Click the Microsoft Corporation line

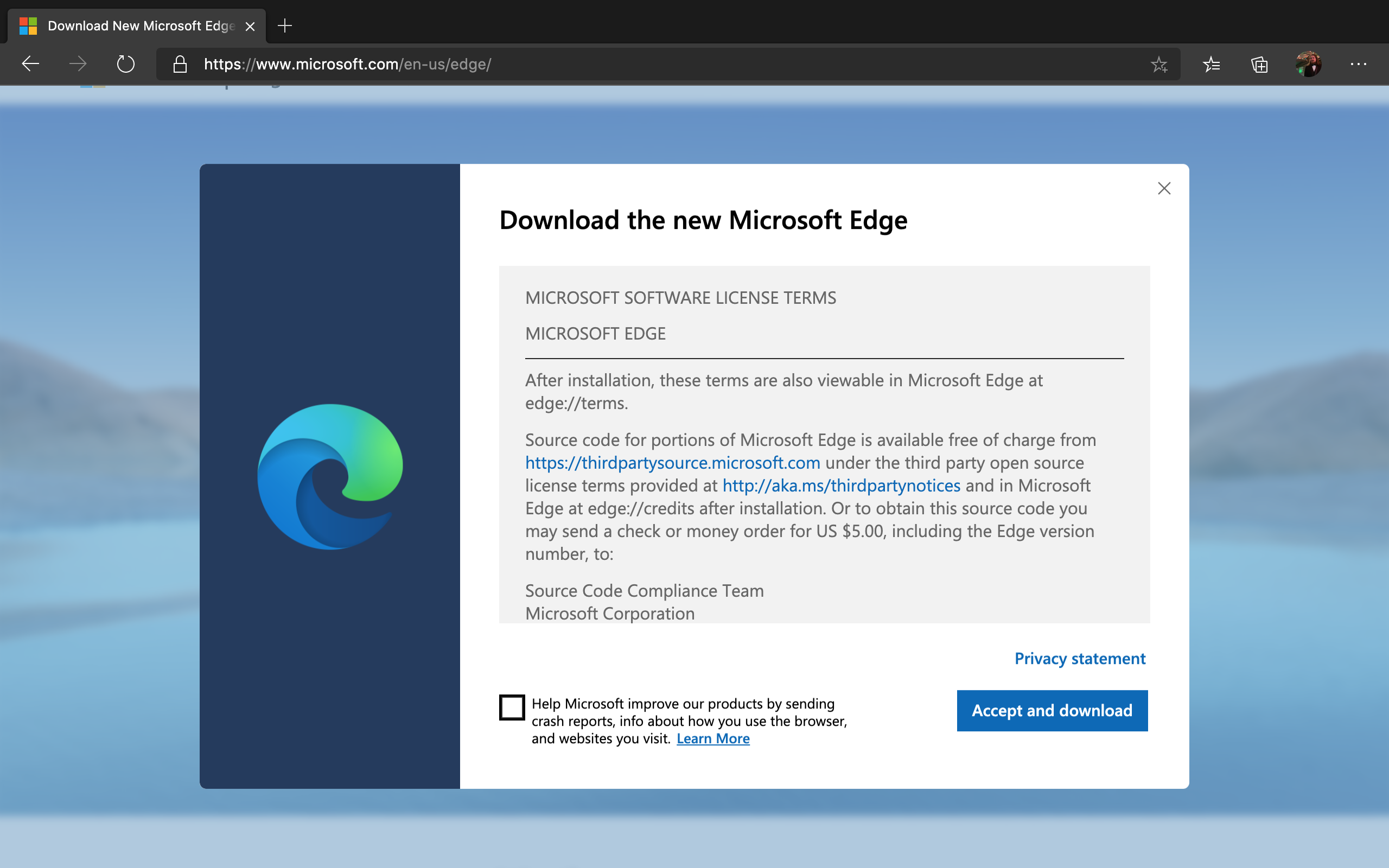[x=610, y=614]
